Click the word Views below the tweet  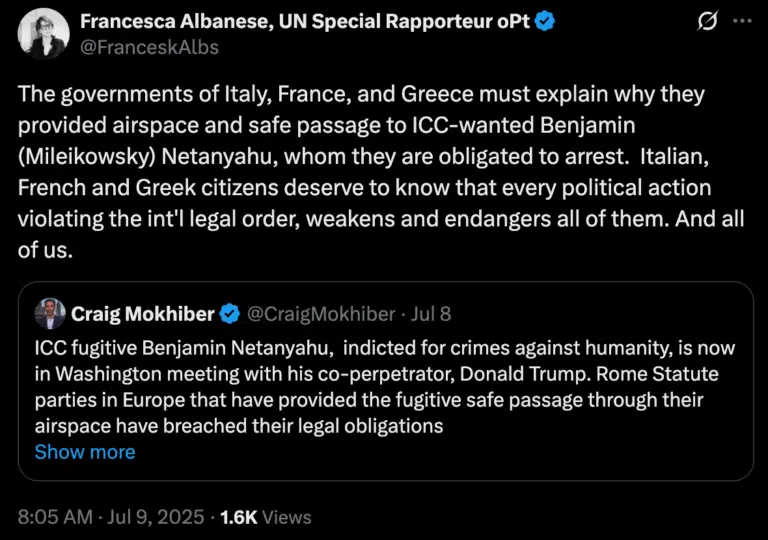(287, 517)
